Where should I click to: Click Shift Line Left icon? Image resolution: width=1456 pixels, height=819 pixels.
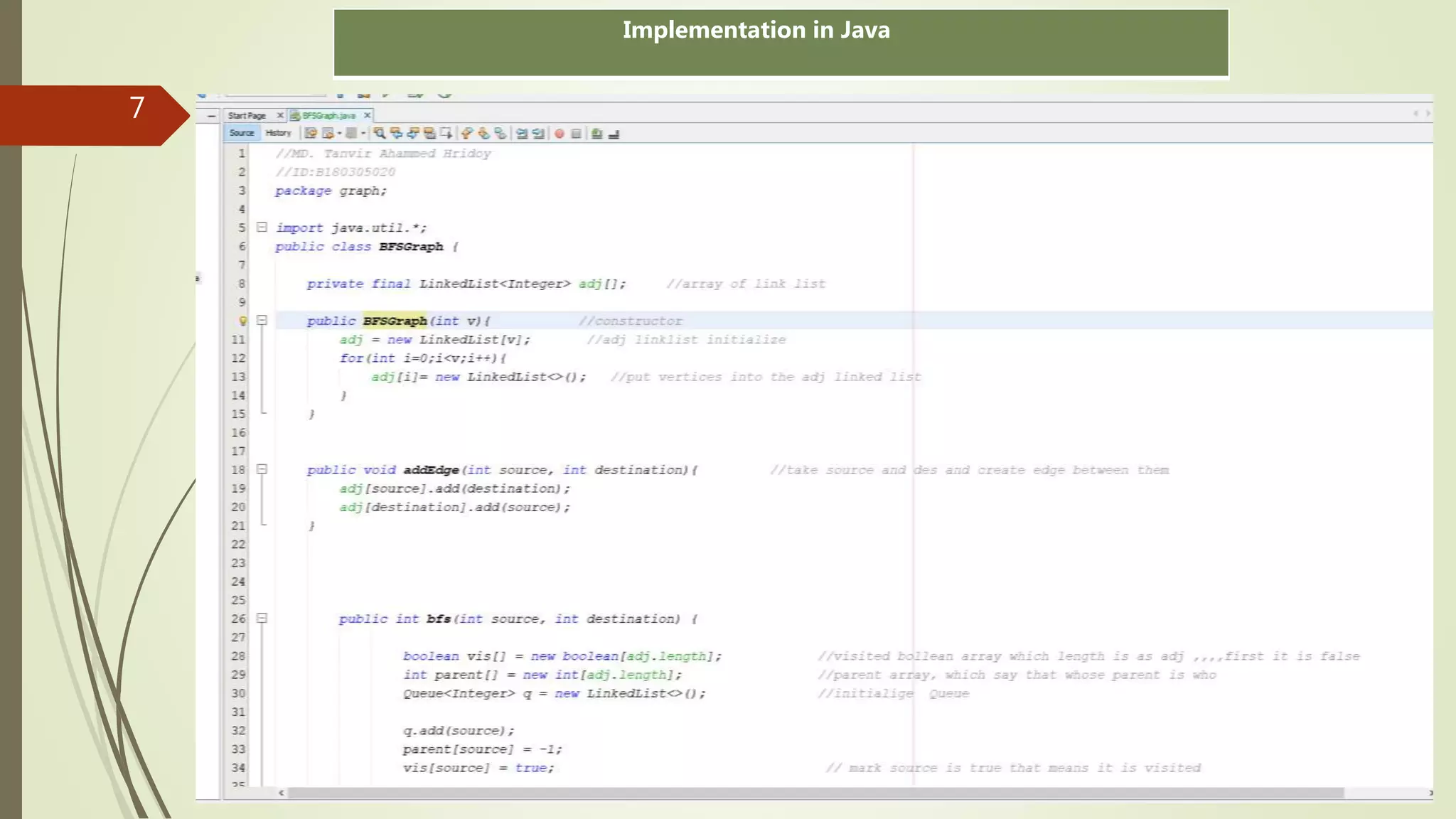click(x=521, y=134)
